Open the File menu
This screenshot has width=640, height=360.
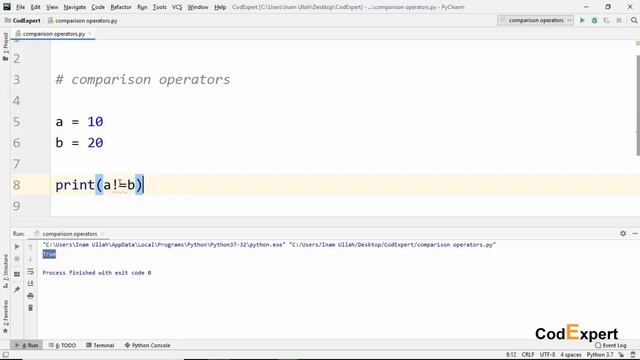(20, 7)
